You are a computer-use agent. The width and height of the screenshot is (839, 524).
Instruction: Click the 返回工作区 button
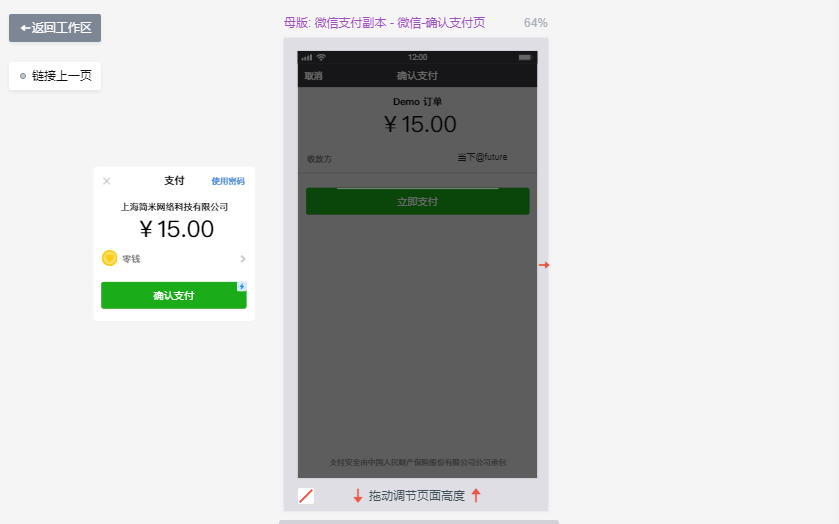point(55,28)
